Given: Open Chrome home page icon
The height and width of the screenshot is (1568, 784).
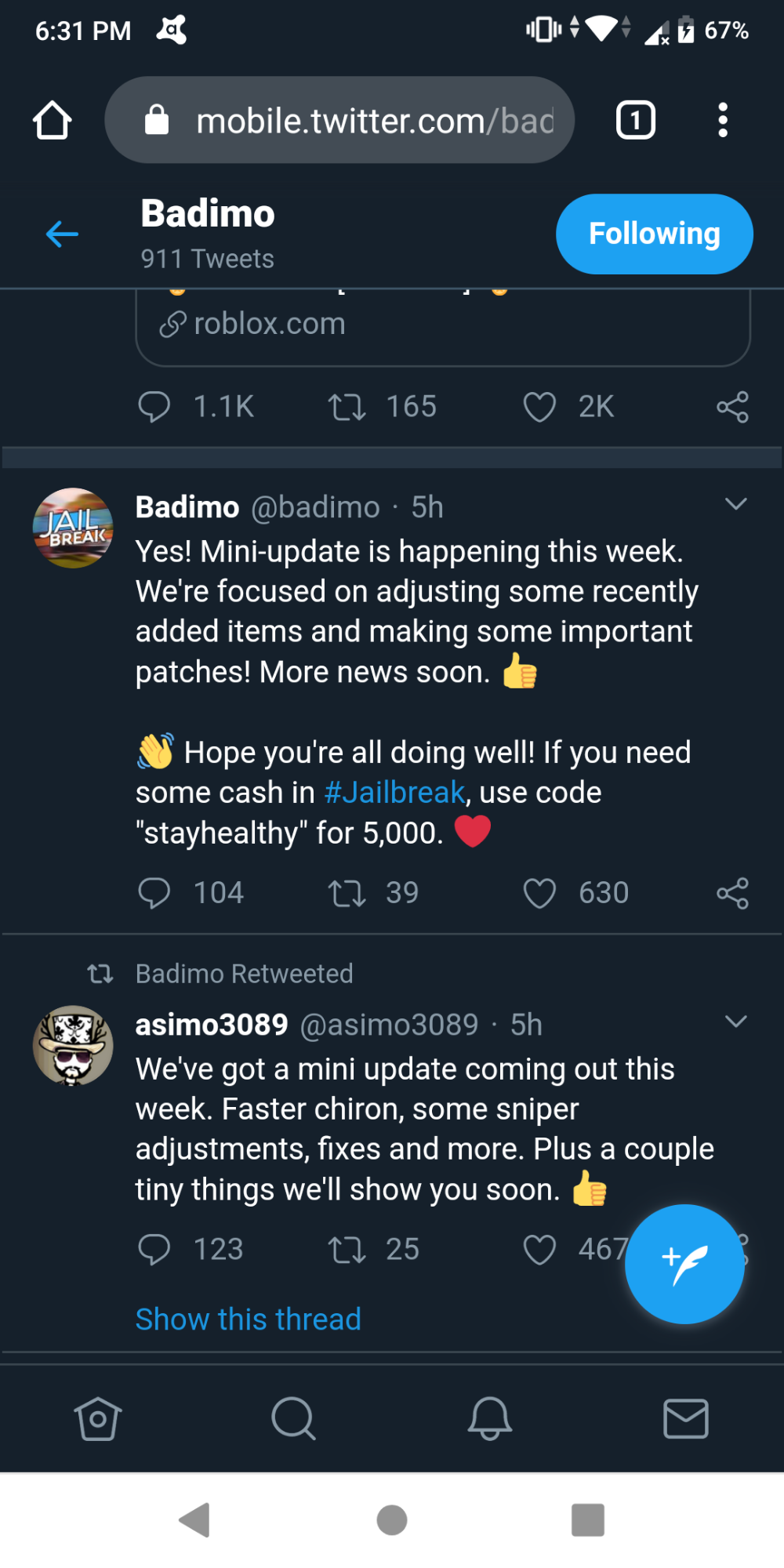Looking at the screenshot, I should 53,121.
